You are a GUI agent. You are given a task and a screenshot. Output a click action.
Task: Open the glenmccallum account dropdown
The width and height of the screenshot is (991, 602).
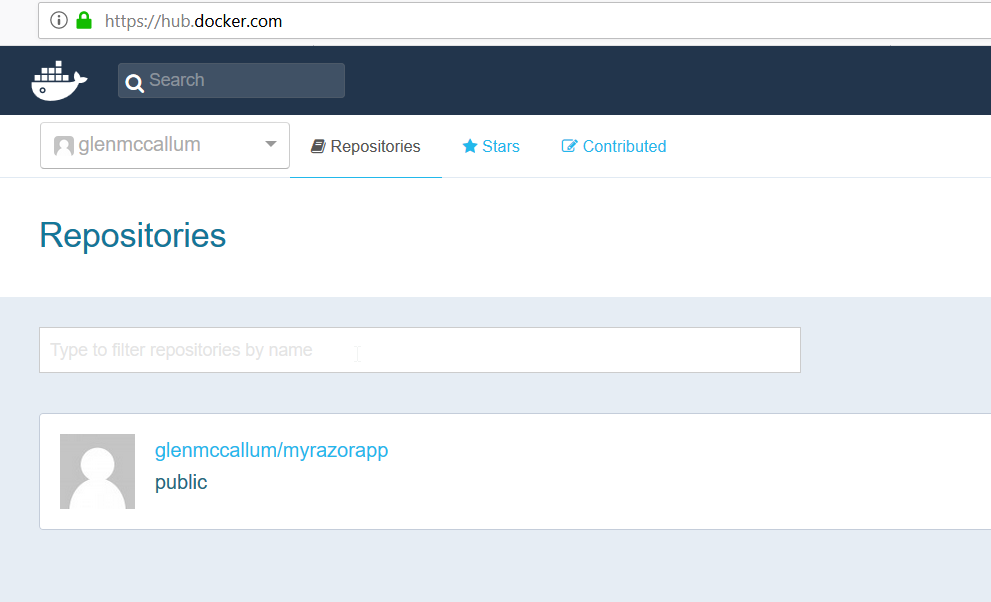click(x=165, y=145)
